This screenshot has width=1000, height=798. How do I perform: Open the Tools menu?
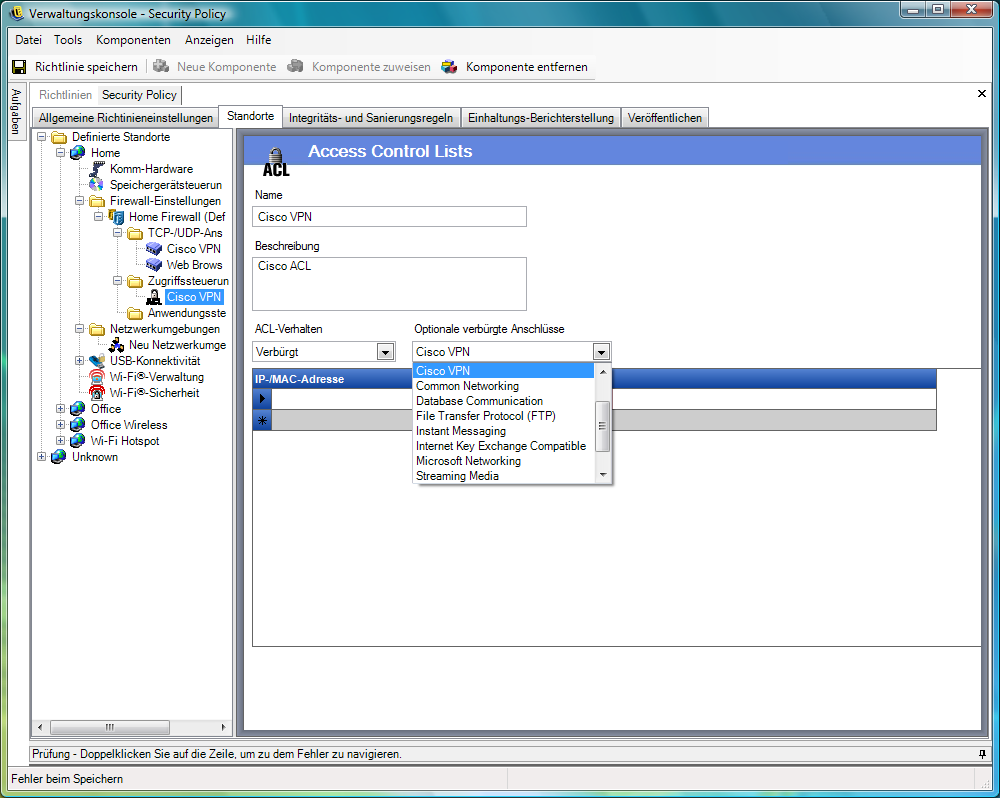tap(68, 40)
